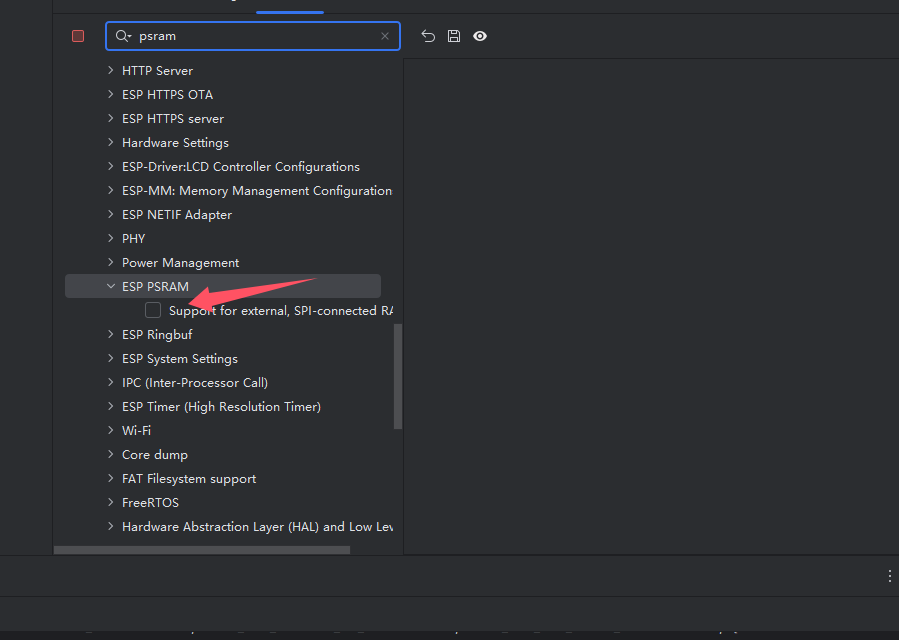Viewport: 899px width, 640px height.
Task: Expand the HTTP Server chevron
Action: point(111,70)
